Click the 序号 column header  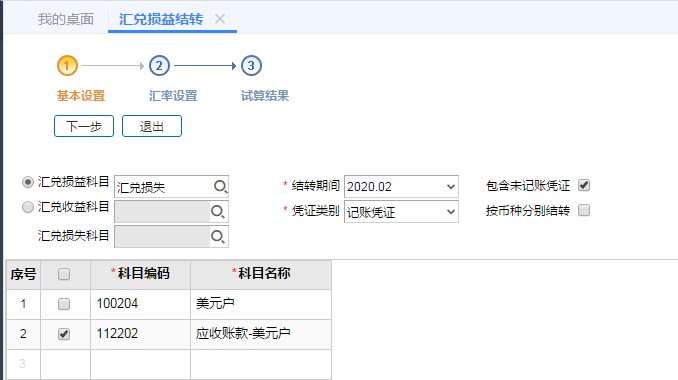[x=23, y=274]
